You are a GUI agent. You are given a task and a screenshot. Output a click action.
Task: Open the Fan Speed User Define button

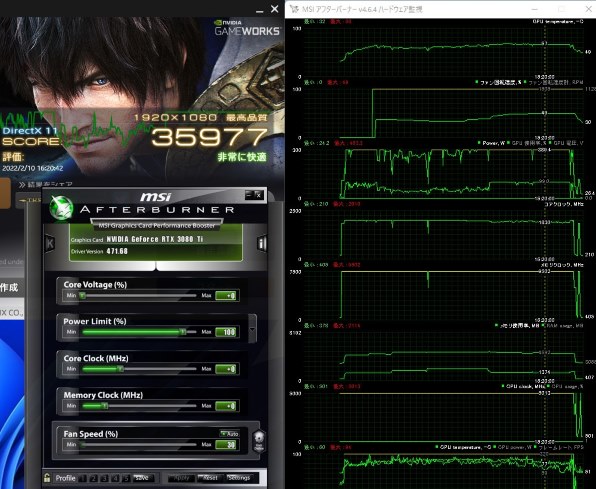(x=259, y=441)
